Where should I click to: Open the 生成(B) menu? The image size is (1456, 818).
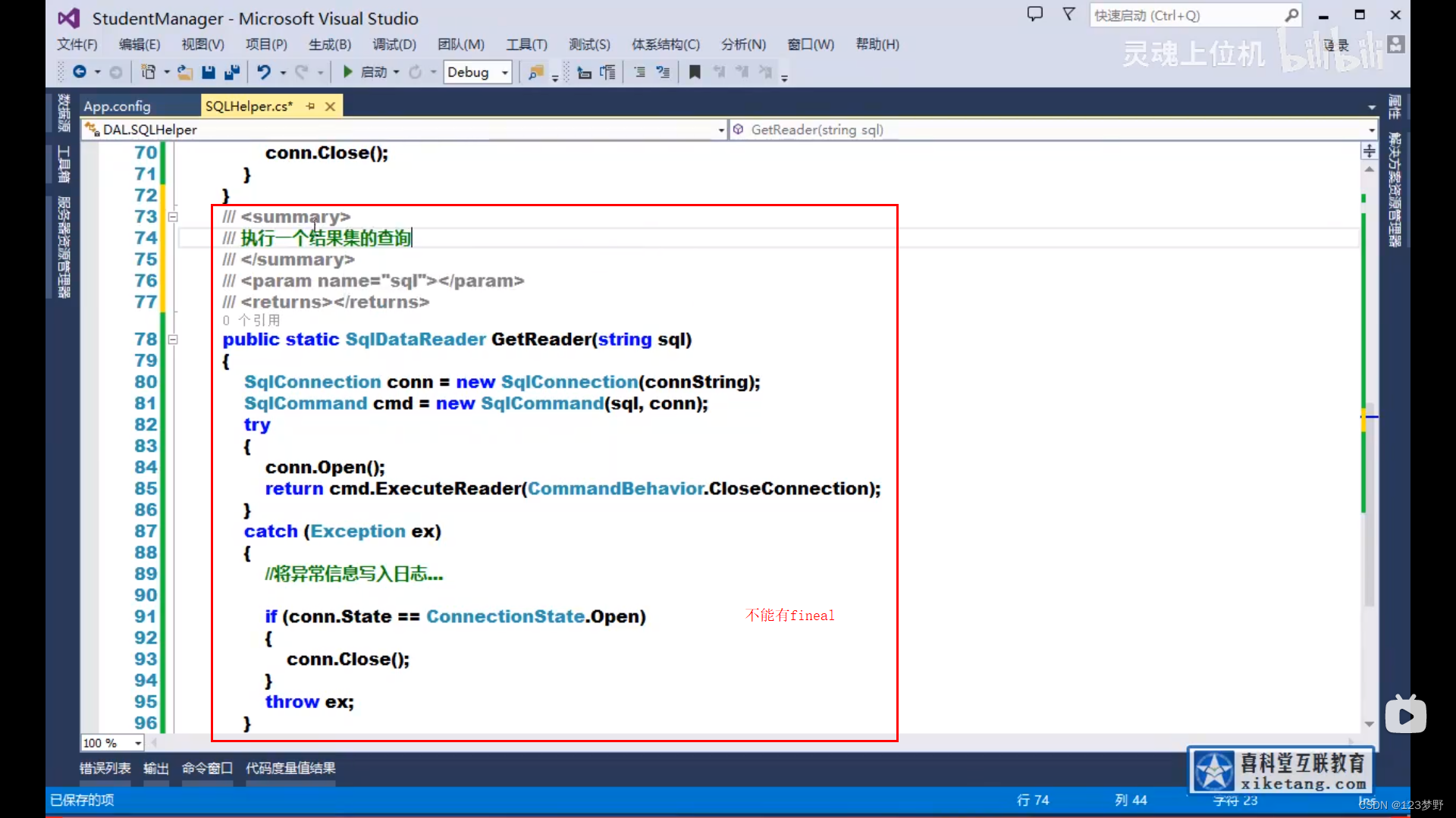click(x=330, y=44)
